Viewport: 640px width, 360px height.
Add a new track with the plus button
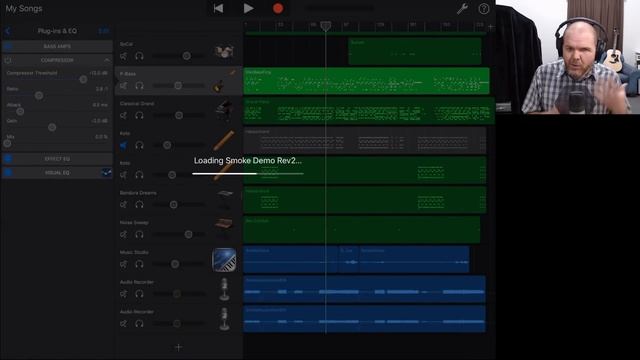click(178, 347)
